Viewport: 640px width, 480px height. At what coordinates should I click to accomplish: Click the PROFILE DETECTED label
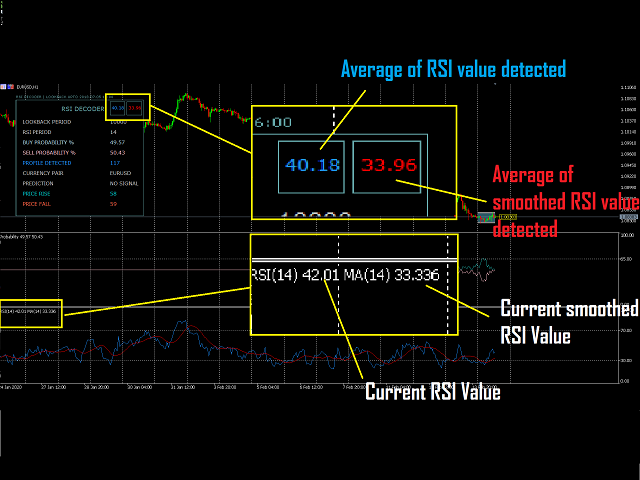[47, 163]
